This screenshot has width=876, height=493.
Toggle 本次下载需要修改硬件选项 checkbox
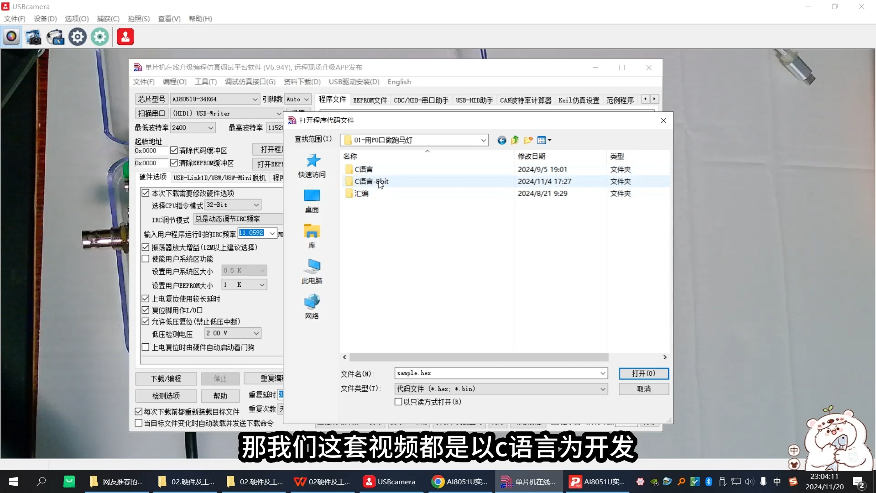click(x=145, y=193)
